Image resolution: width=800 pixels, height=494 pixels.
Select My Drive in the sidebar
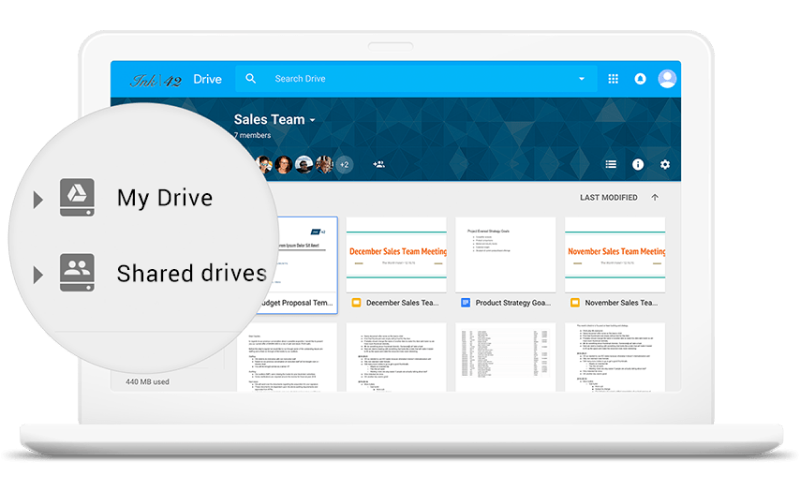(x=165, y=198)
